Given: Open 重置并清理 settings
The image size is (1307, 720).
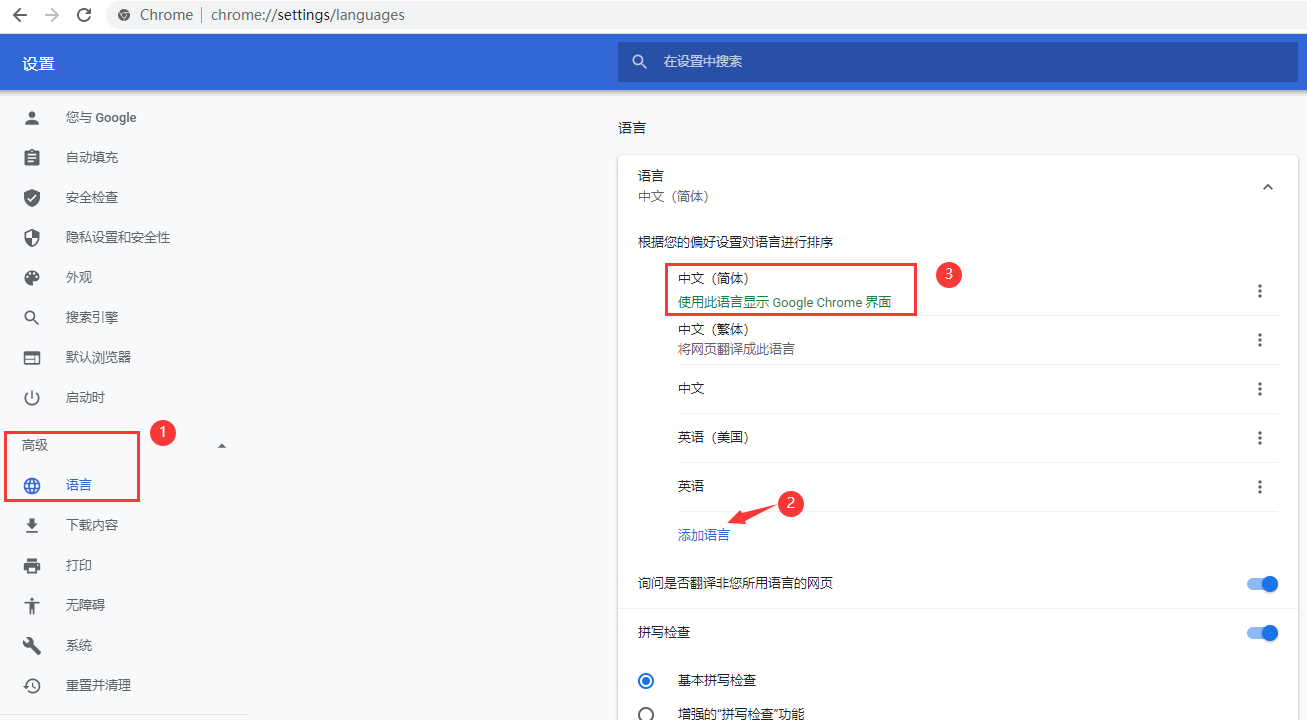Looking at the screenshot, I should click(99, 686).
